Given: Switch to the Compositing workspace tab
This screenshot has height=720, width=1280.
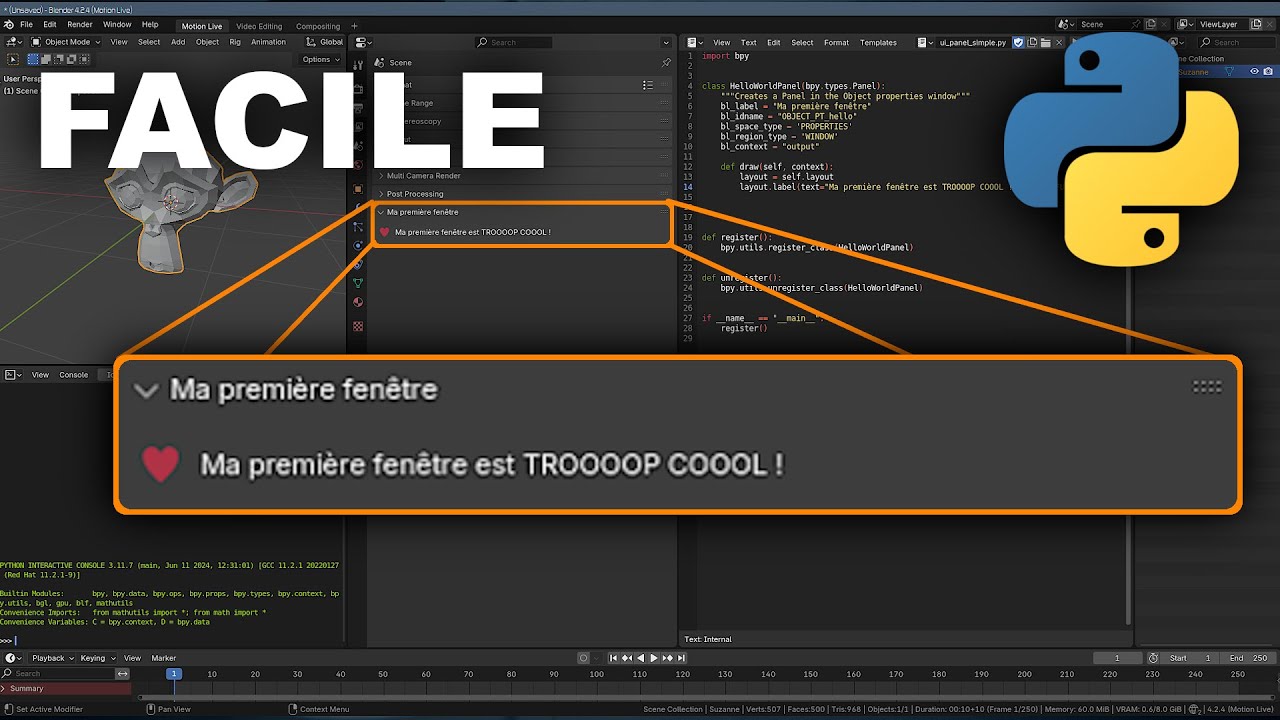Looking at the screenshot, I should (x=318, y=26).
